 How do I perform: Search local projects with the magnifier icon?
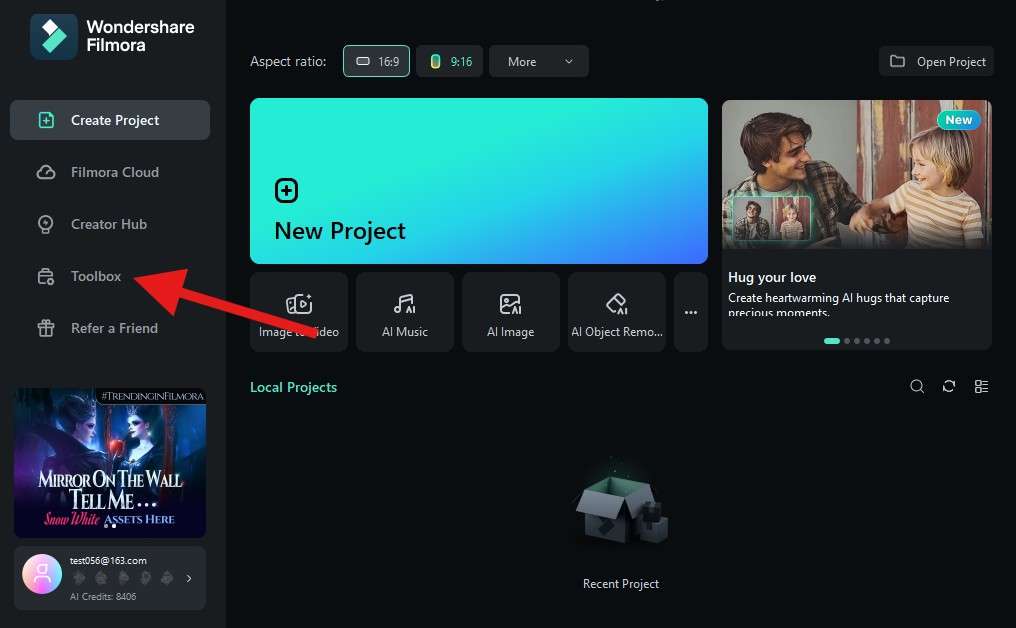(x=917, y=387)
